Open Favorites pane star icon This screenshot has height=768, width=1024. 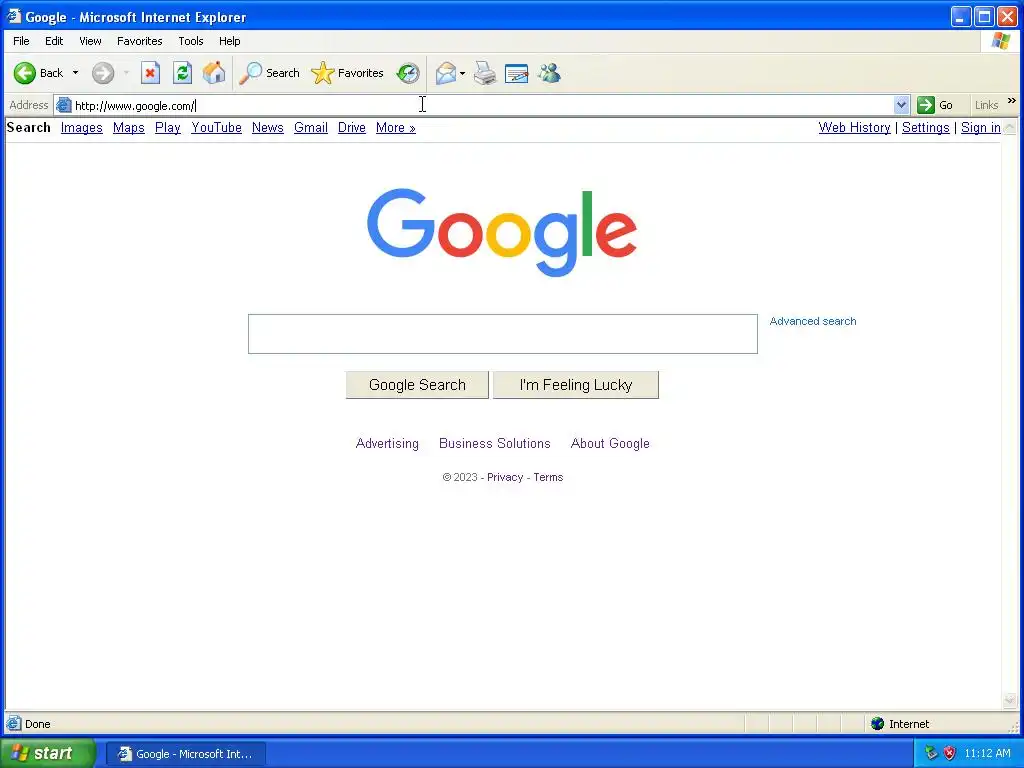(x=322, y=73)
